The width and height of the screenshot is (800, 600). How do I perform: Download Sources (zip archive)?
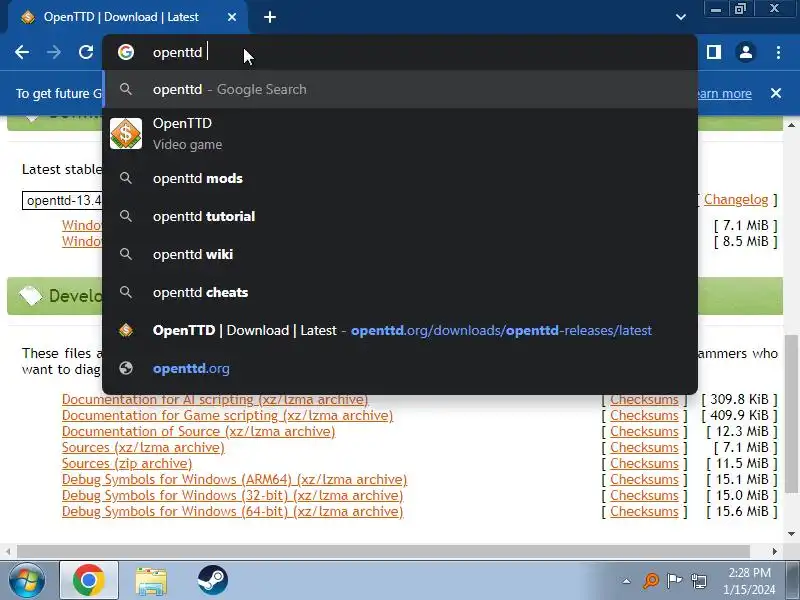click(127, 464)
